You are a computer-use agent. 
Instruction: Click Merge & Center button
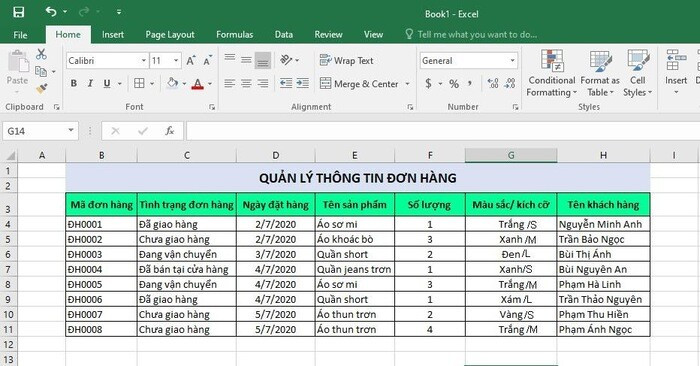[359, 83]
